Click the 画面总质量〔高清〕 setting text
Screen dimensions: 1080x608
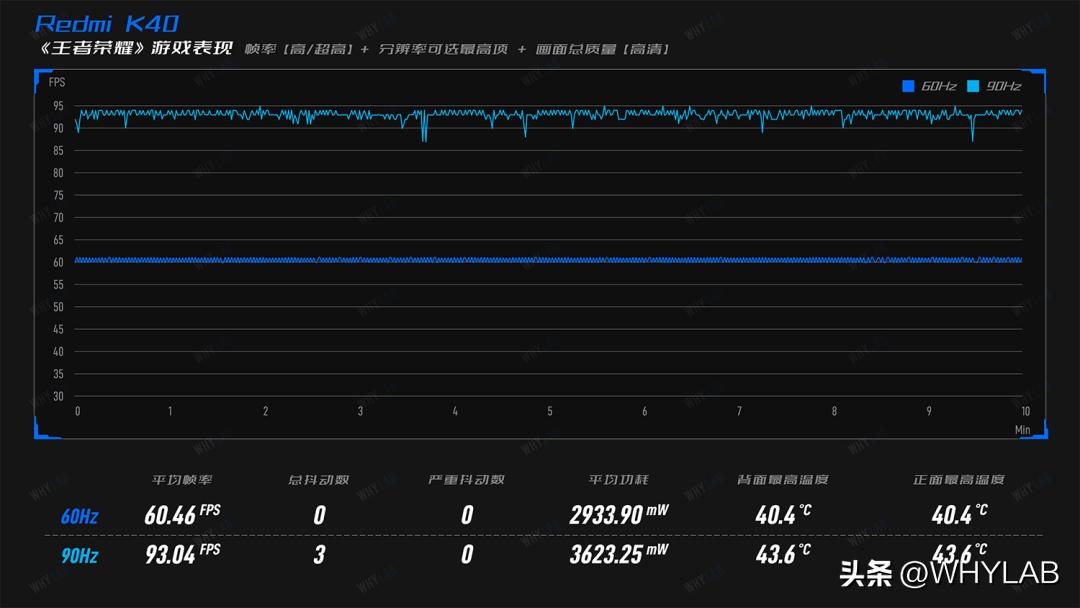pos(603,48)
